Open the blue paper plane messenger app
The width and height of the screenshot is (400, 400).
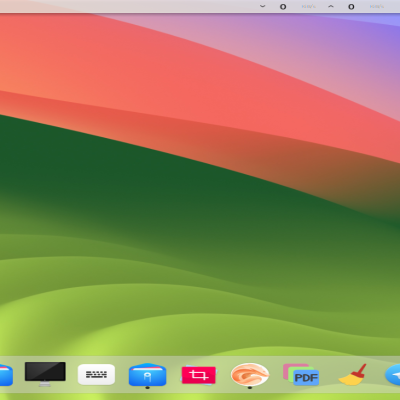(393, 375)
